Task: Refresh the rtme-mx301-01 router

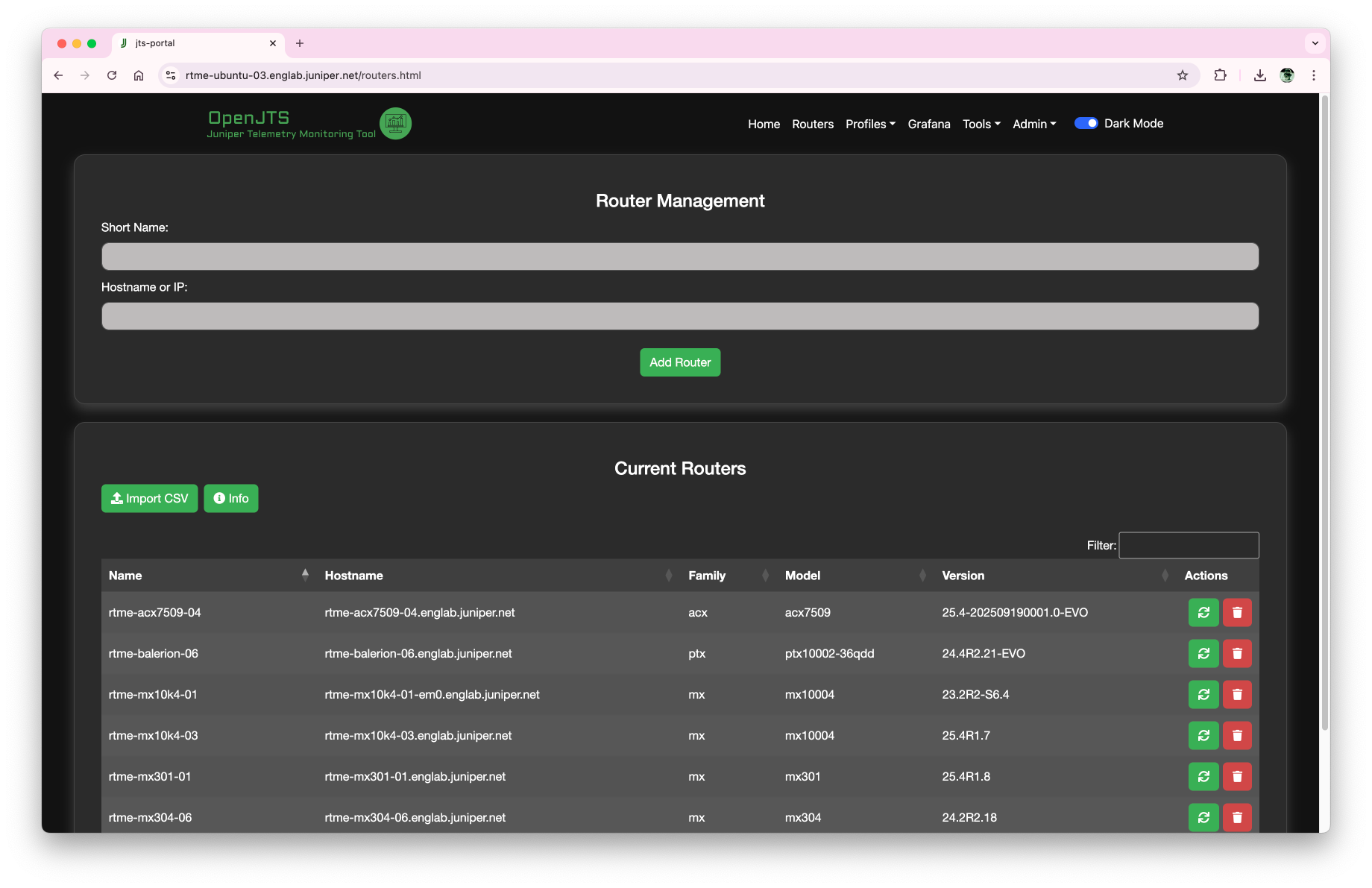Action: click(1203, 777)
